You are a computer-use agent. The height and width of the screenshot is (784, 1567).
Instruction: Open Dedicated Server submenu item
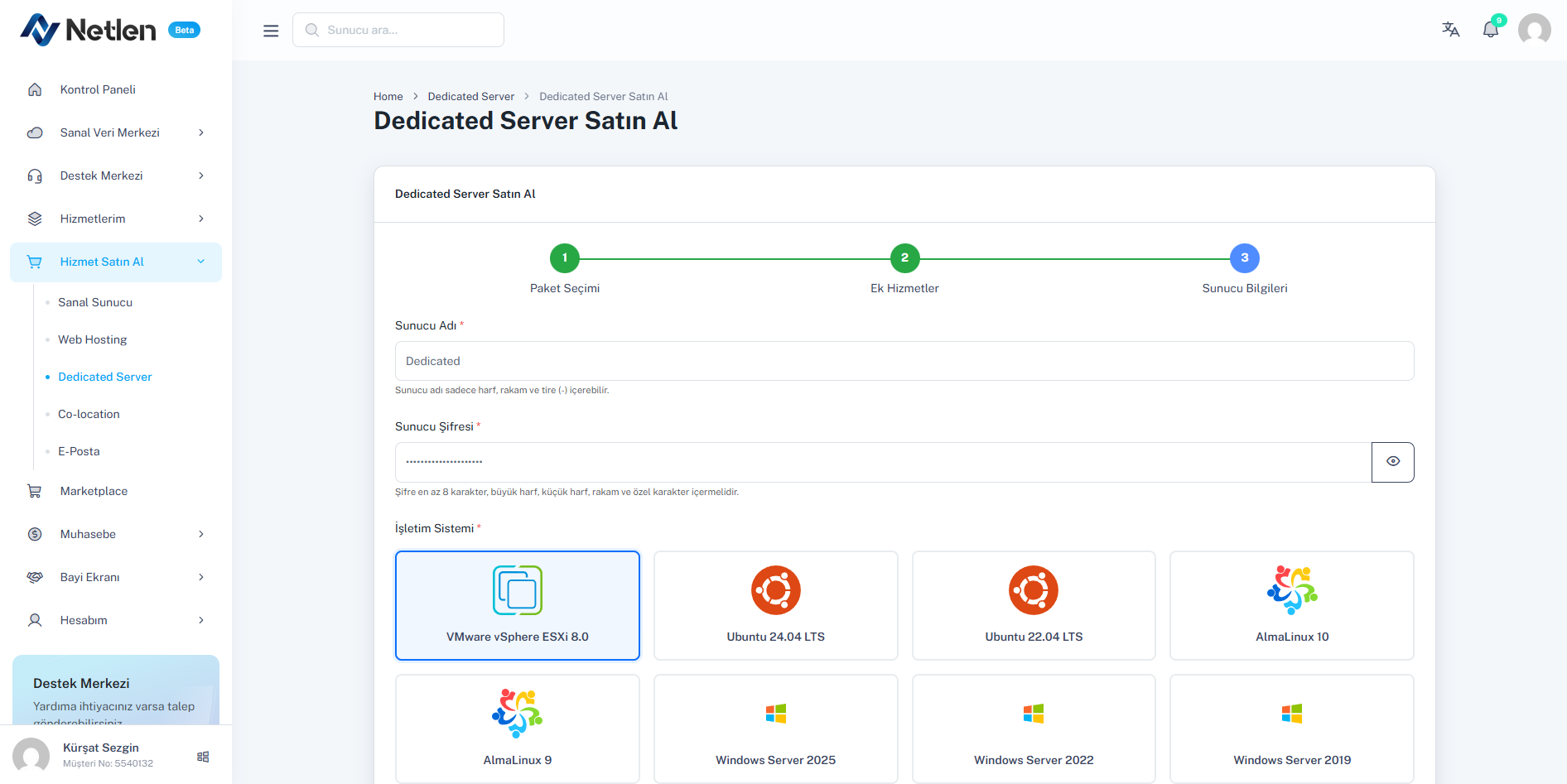click(x=105, y=377)
